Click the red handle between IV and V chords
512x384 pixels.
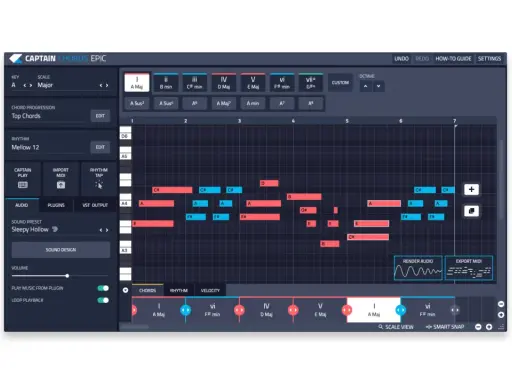coord(293,310)
